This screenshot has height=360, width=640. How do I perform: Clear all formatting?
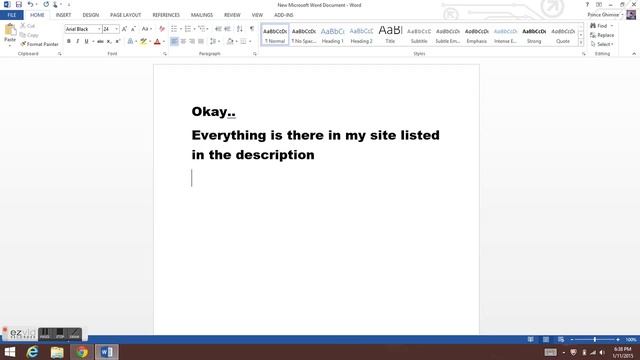click(x=162, y=29)
